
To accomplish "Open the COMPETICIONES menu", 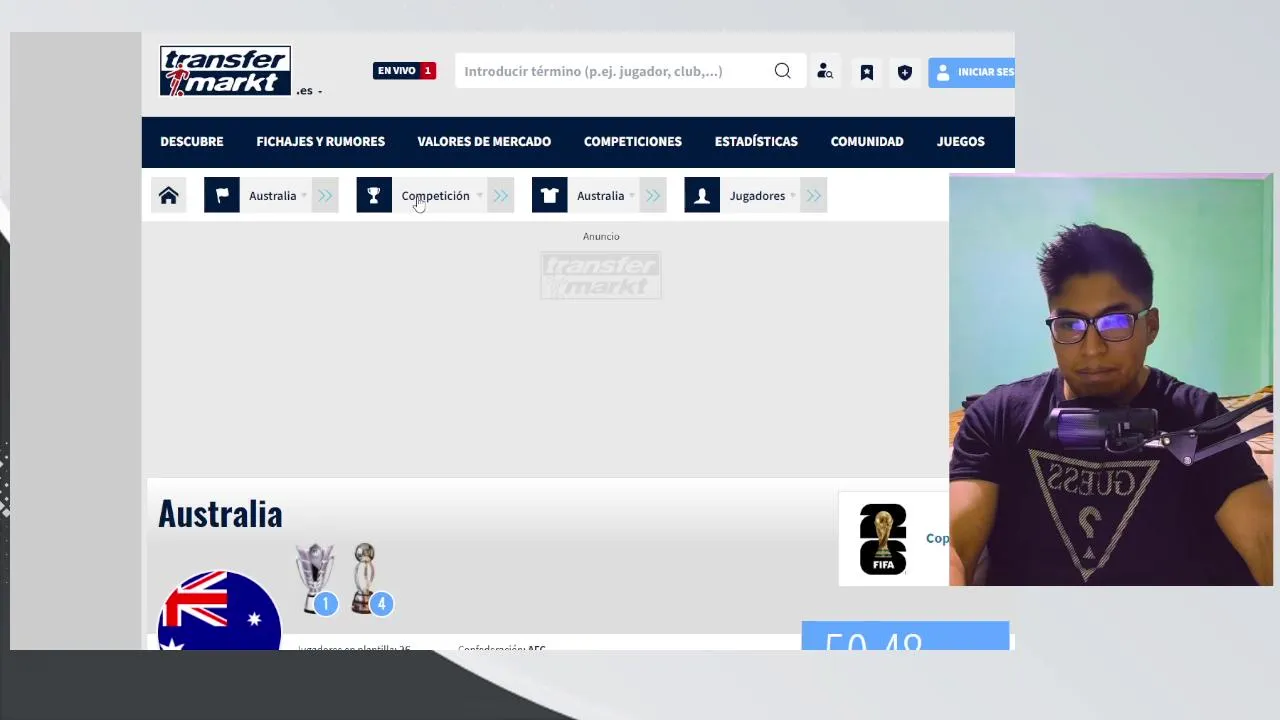I will tap(633, 141).
